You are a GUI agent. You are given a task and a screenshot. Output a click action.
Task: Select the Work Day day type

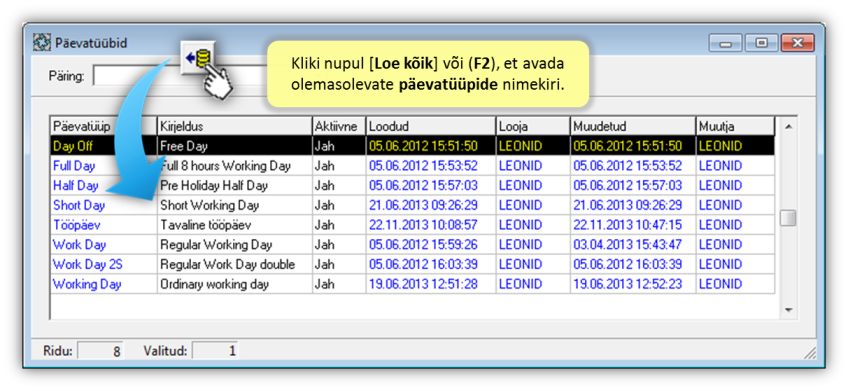[x=80, y=244]
